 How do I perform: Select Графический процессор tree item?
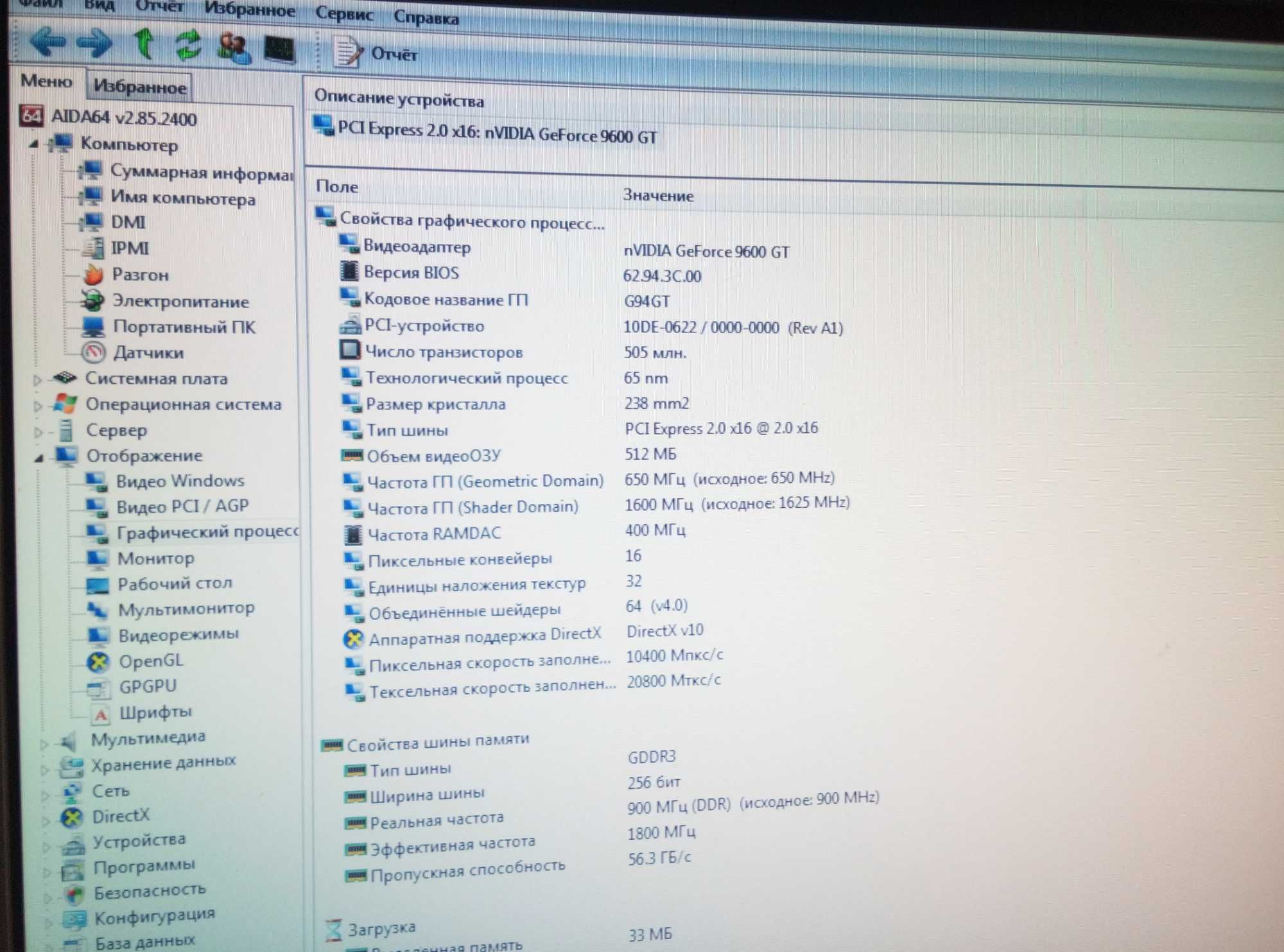point(208,532)
